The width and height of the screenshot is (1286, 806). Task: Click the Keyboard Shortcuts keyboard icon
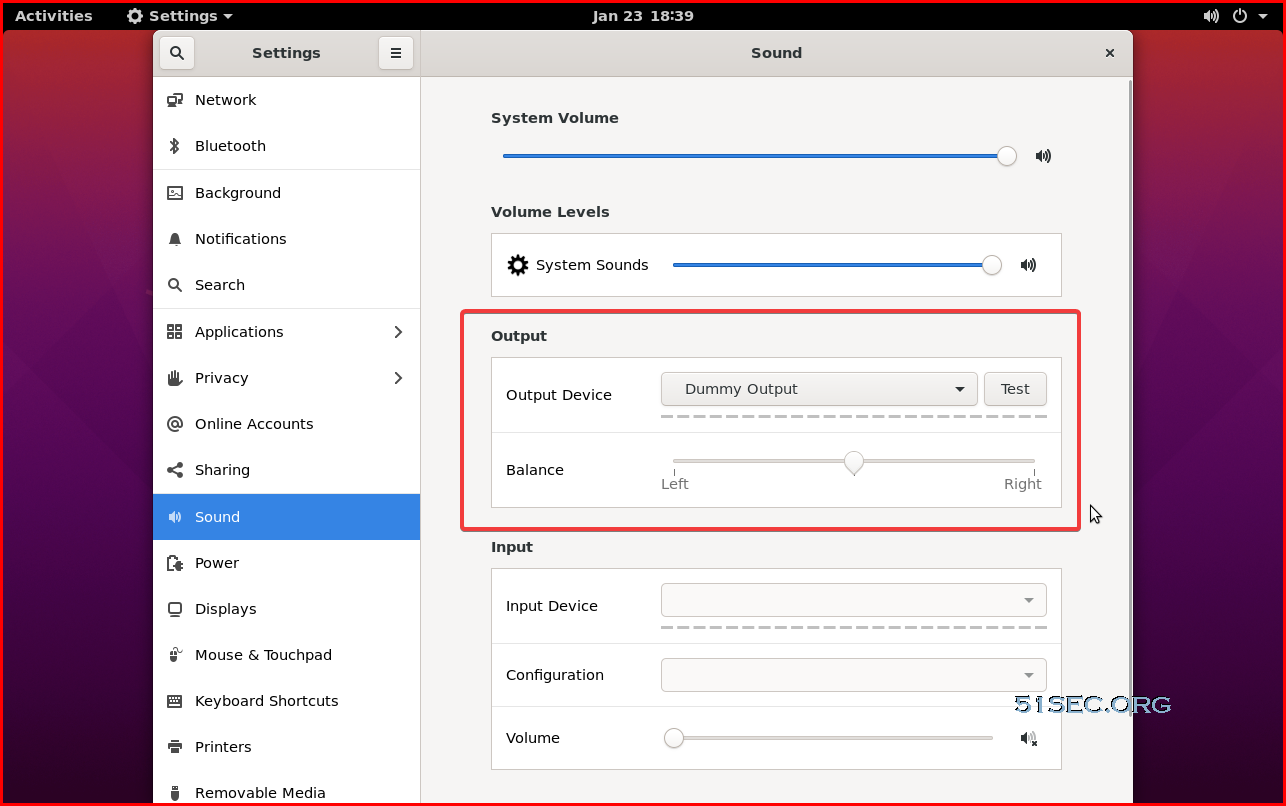[175, 701]
